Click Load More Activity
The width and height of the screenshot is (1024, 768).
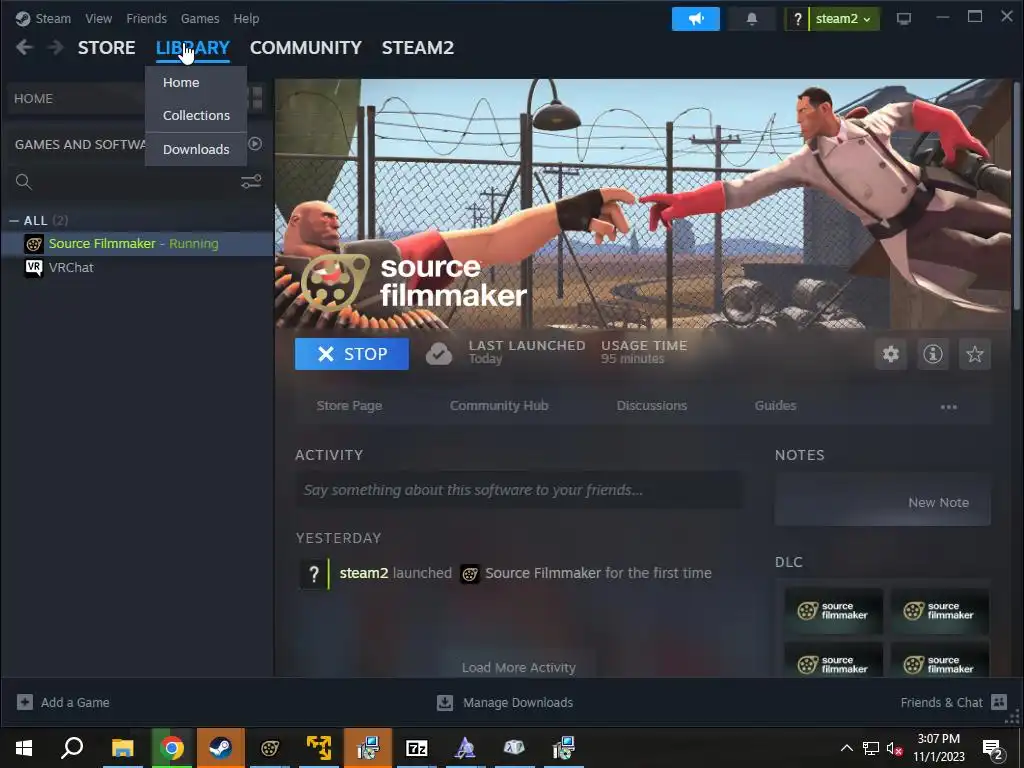519,667
